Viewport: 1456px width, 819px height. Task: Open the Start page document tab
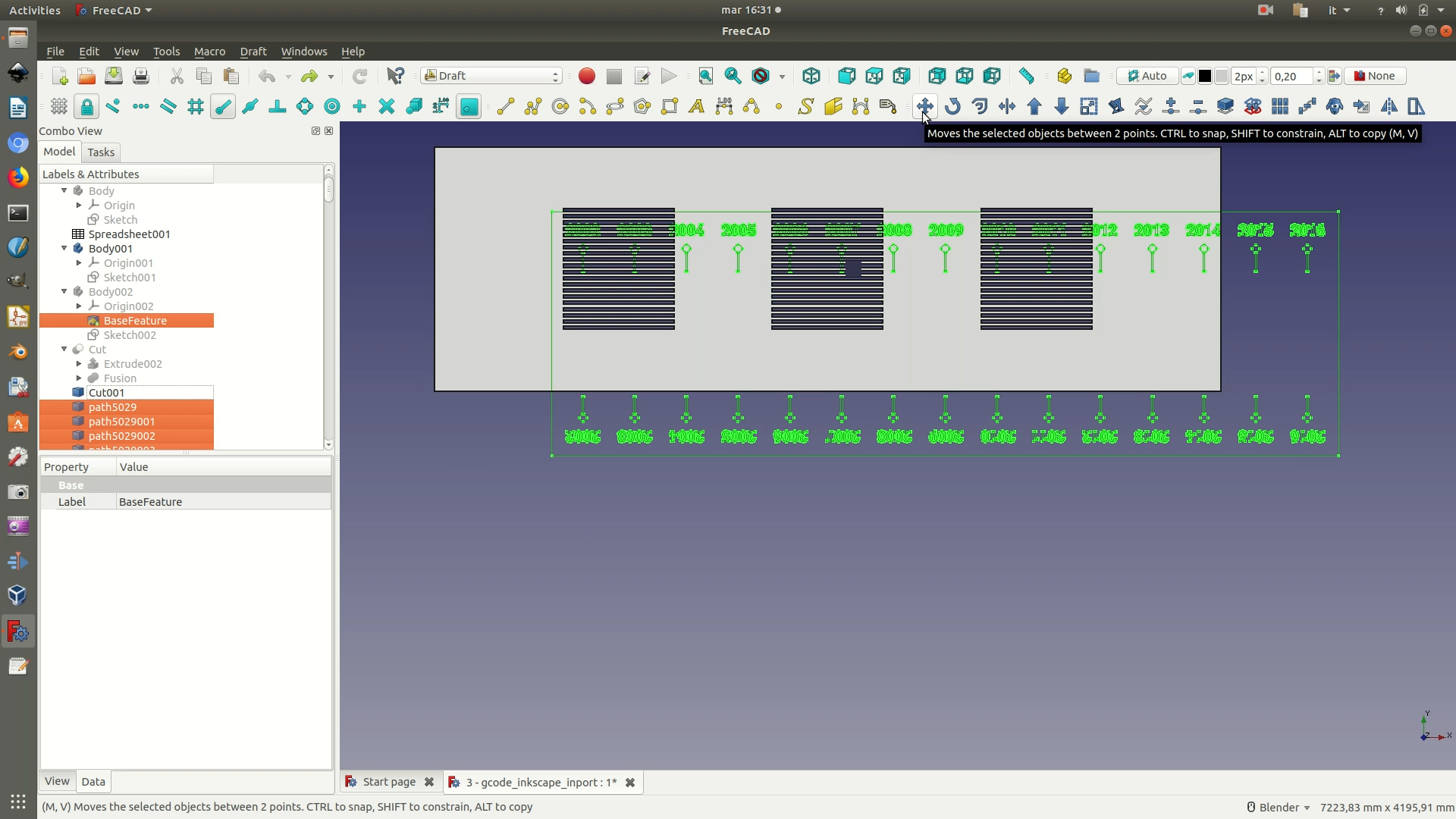(x=389, y=782)
